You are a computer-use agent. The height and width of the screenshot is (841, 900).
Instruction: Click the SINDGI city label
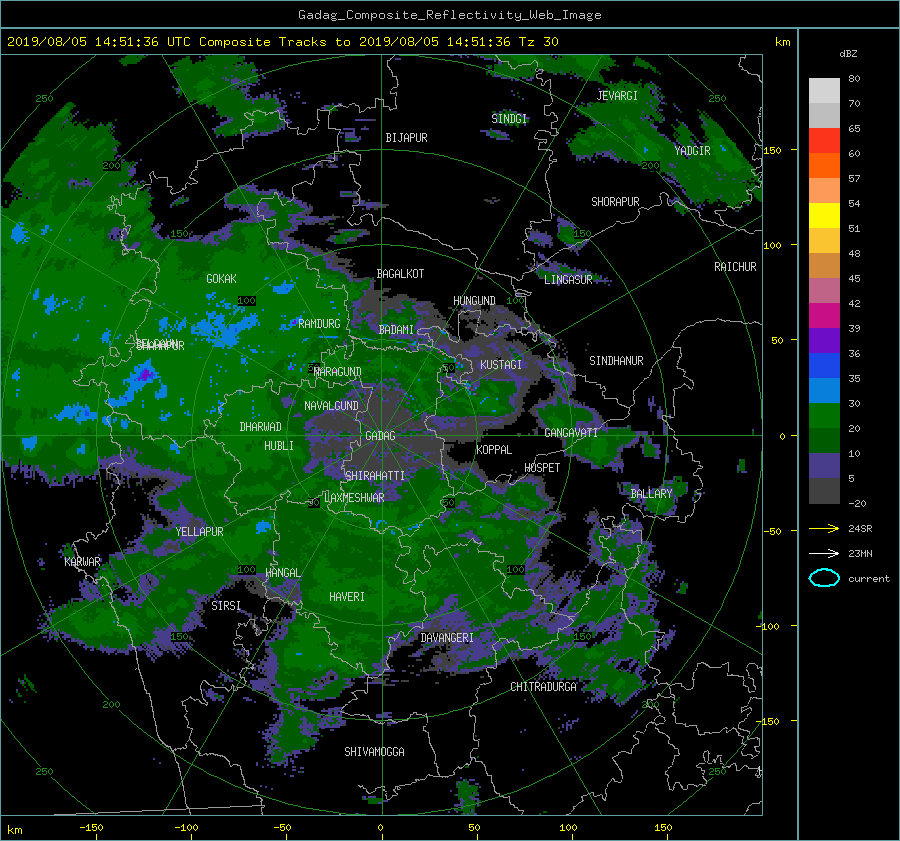[509, 119]
